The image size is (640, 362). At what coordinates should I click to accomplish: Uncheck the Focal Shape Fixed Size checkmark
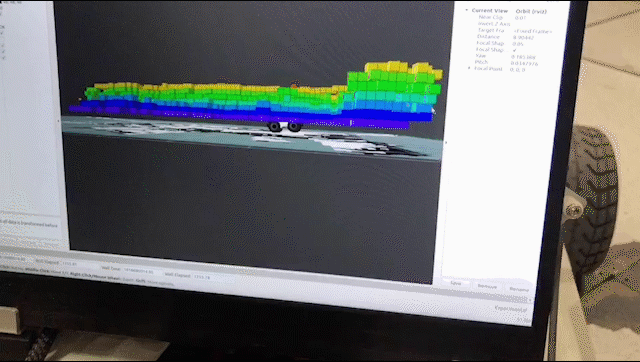click(515, 50)
